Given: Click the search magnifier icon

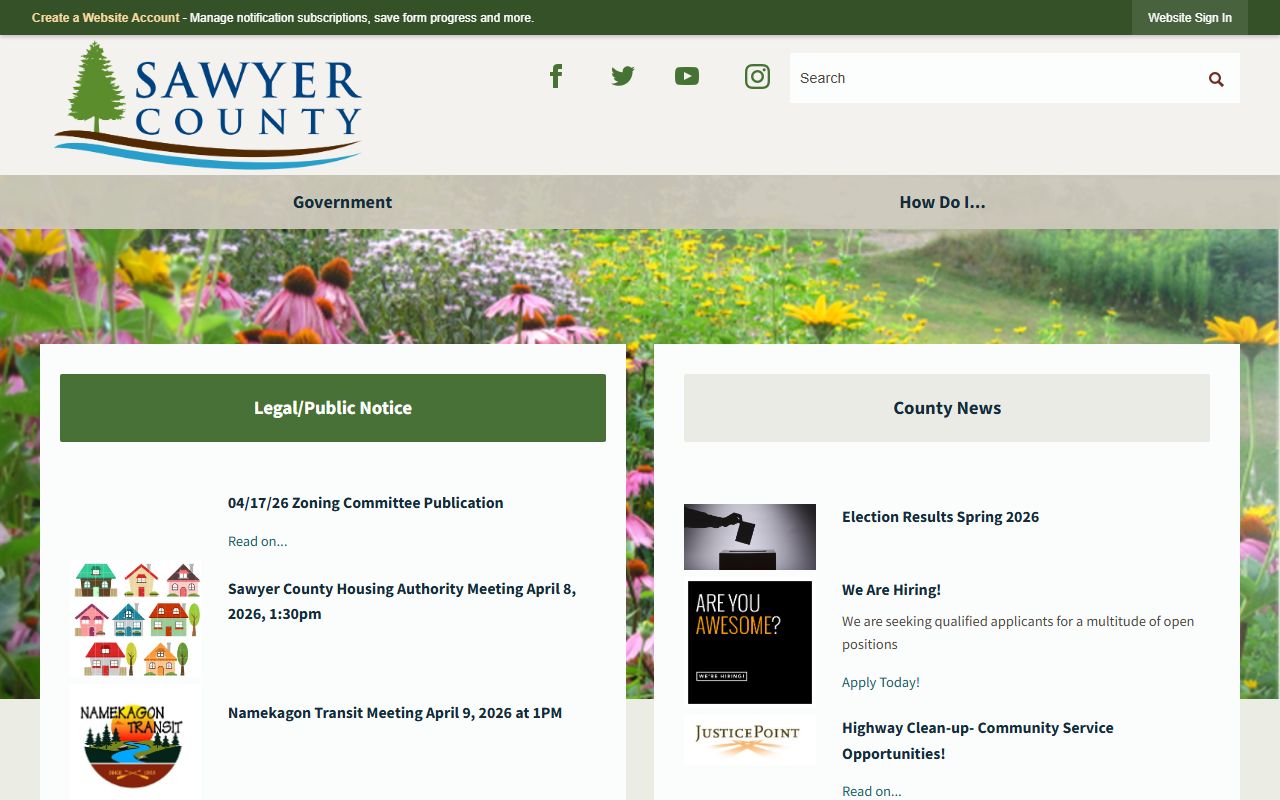Looking at the screenshot, I should (x=1216, y=79).
